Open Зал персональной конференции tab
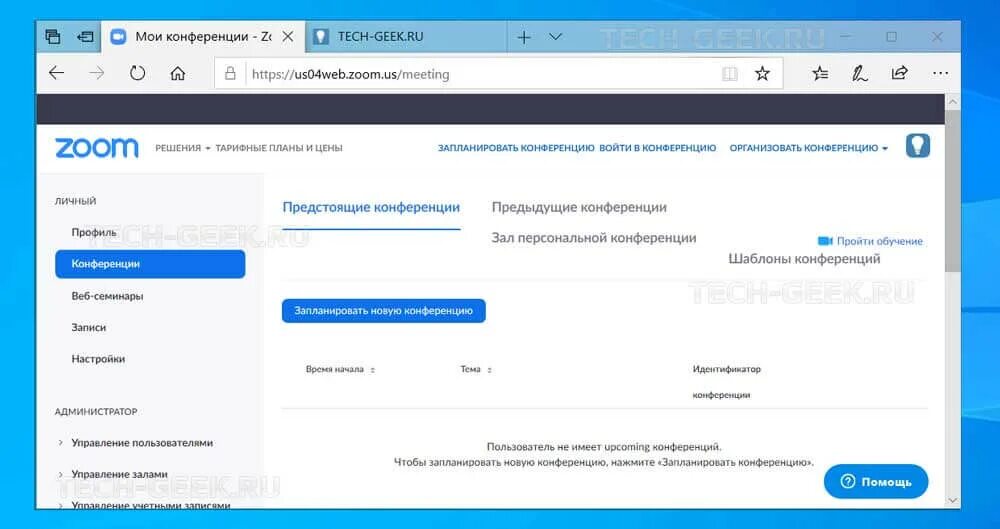This screenshot has height=529, width=1000. pyautogui.click(x=594, y=238)
